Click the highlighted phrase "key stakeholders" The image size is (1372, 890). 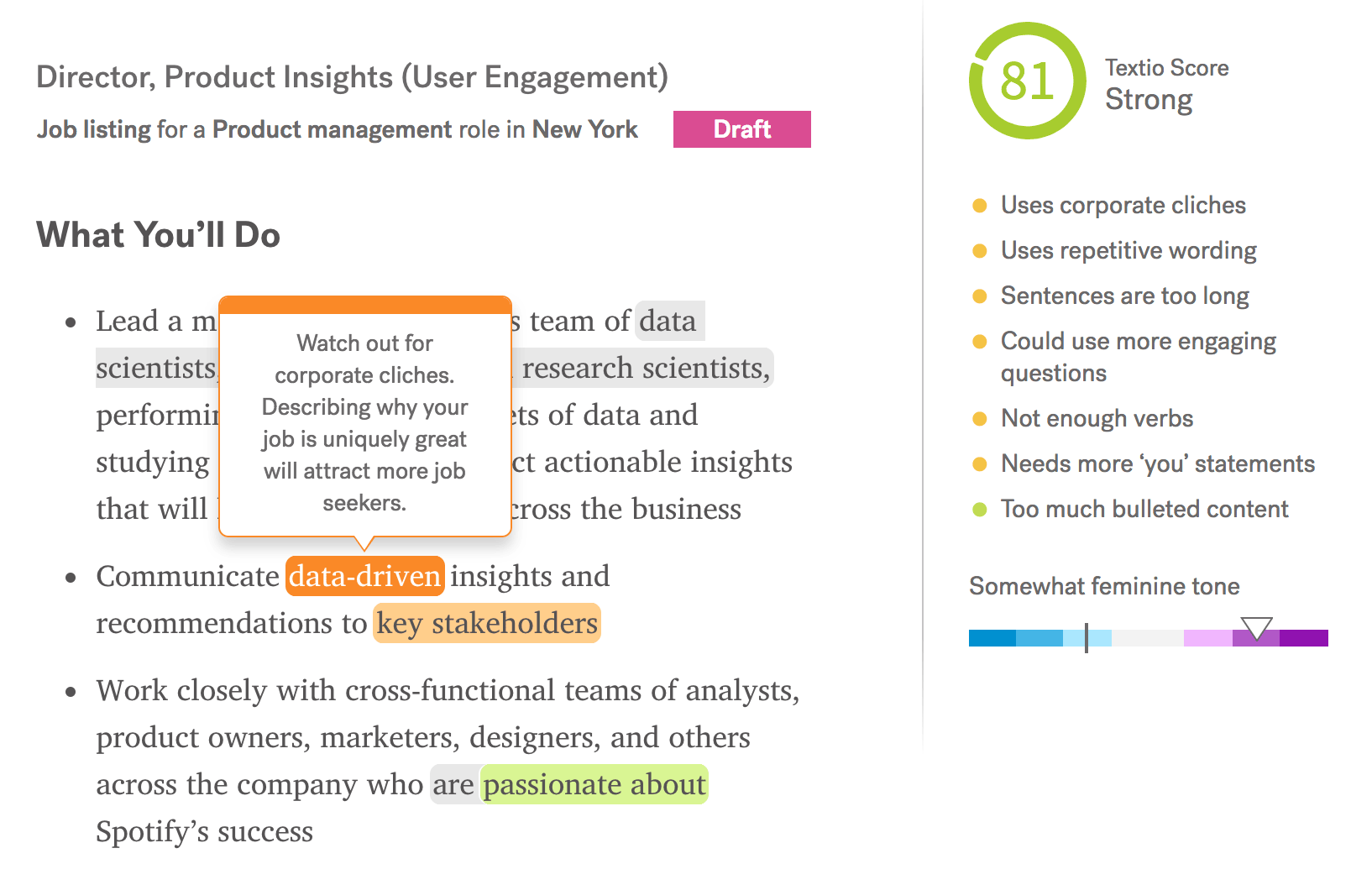pos(487,623)
